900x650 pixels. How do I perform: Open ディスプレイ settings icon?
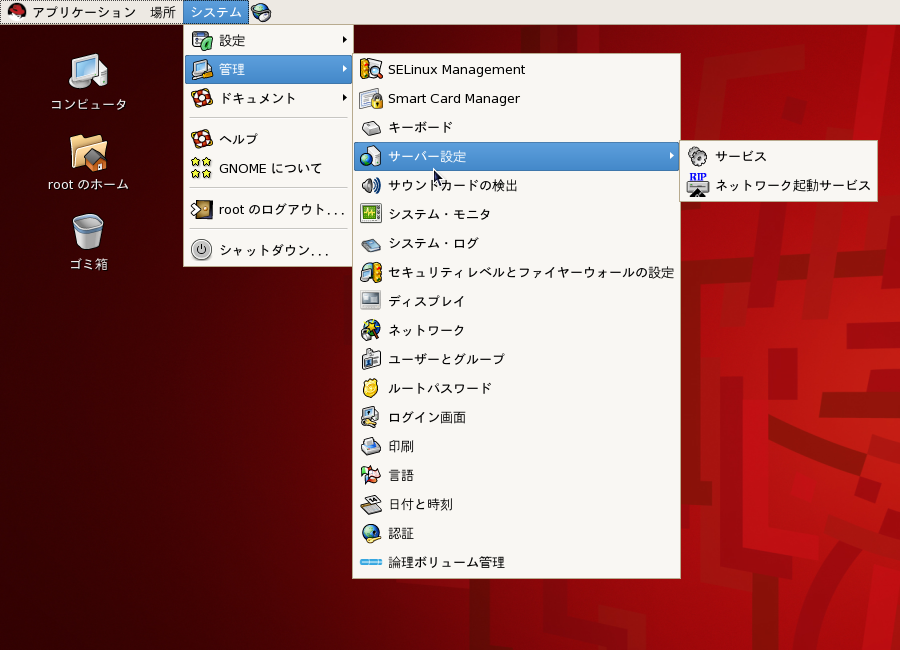point(370,300)
